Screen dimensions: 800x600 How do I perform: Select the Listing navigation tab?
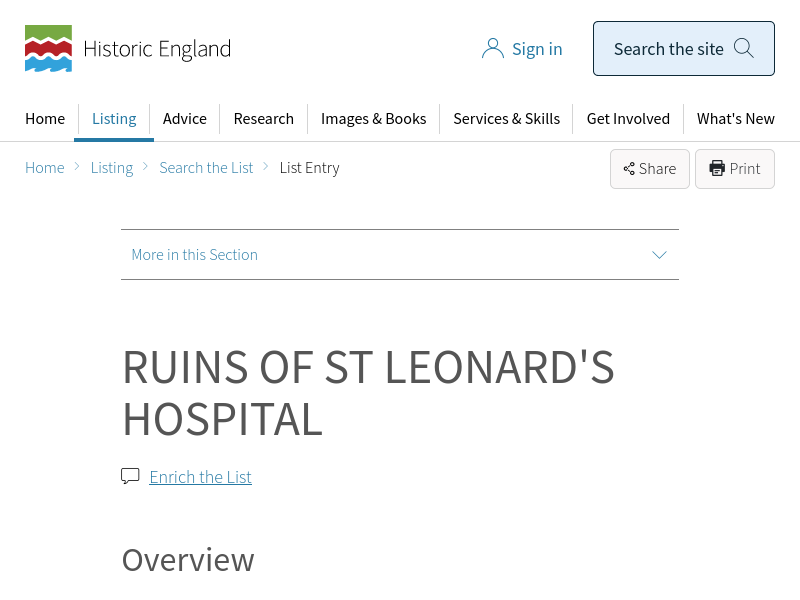pyautogui.click(x=114, y=119)
